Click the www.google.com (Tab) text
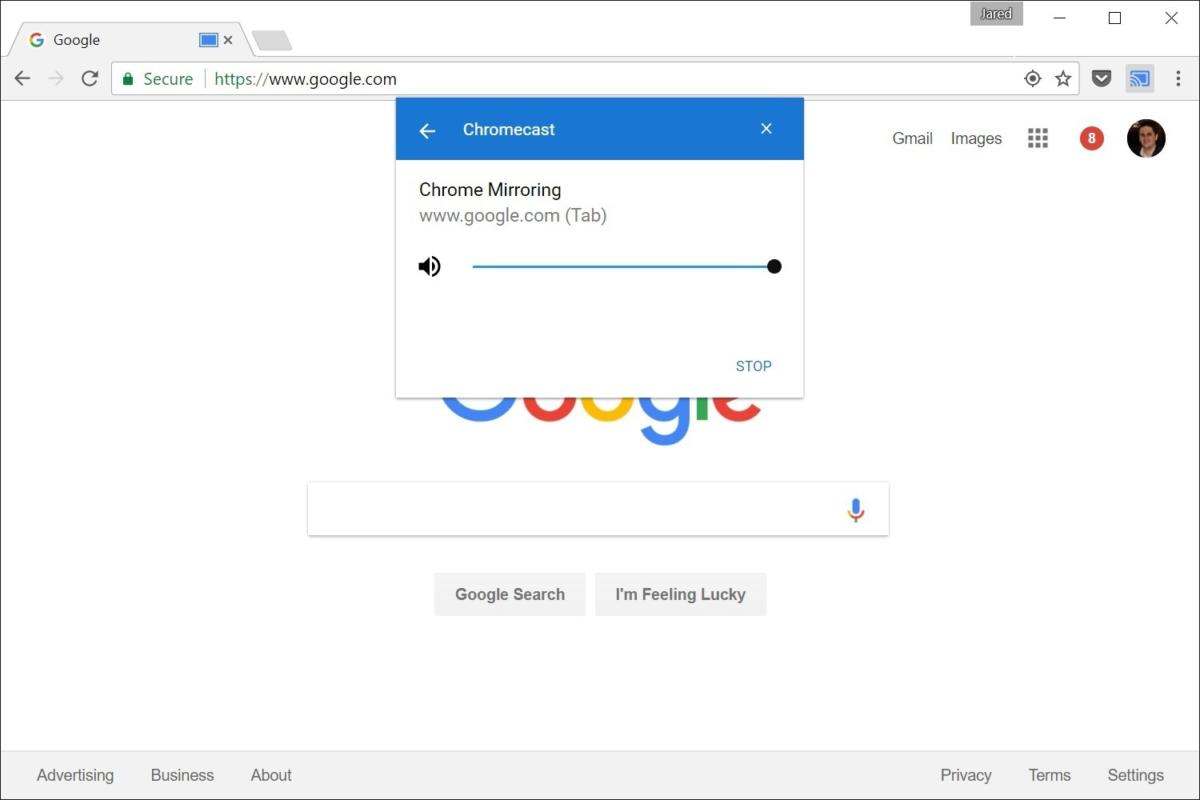Image resolution: width=1200 pixels, height=800 pixels. [513, 215]
